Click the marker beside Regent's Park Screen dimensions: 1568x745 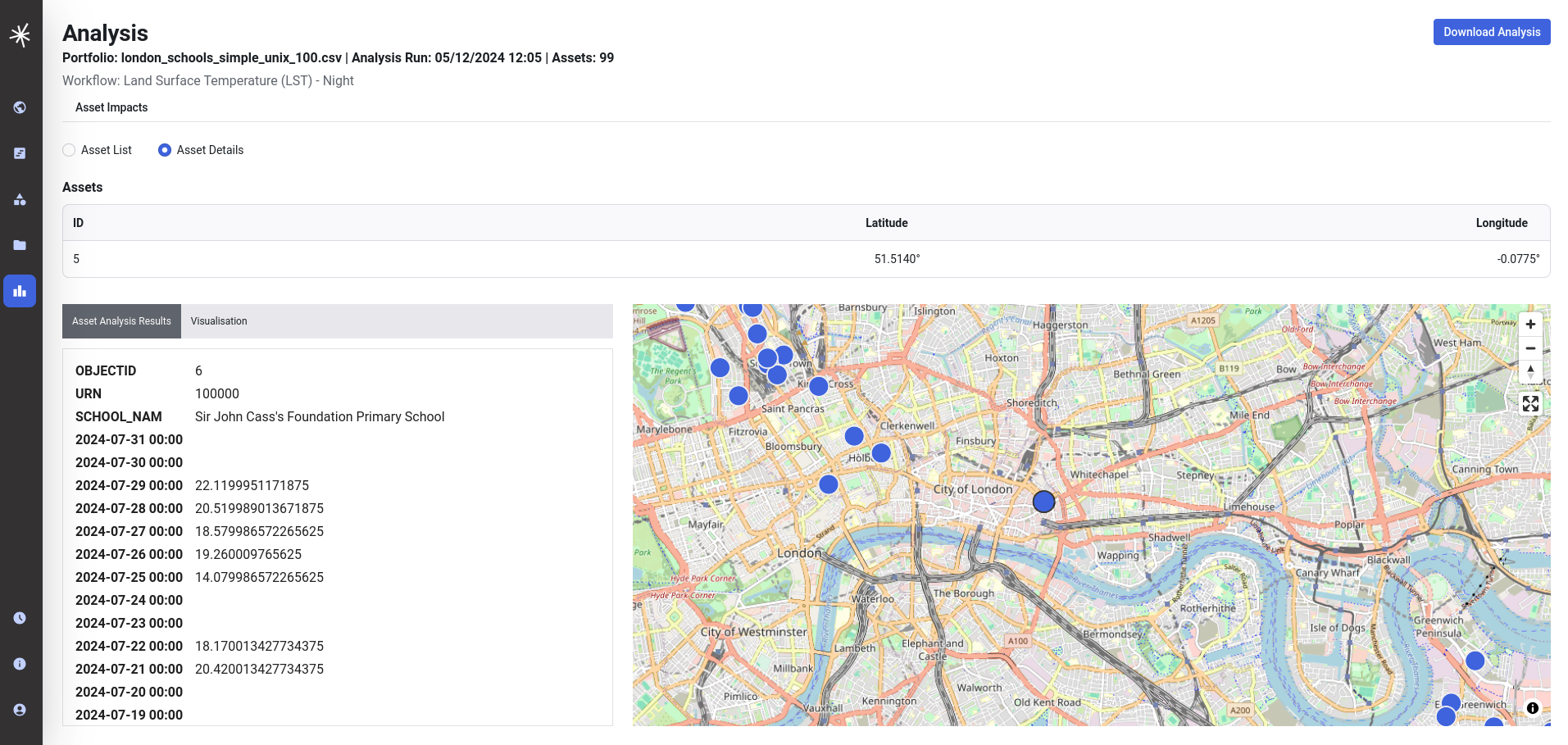pos(720,368)
